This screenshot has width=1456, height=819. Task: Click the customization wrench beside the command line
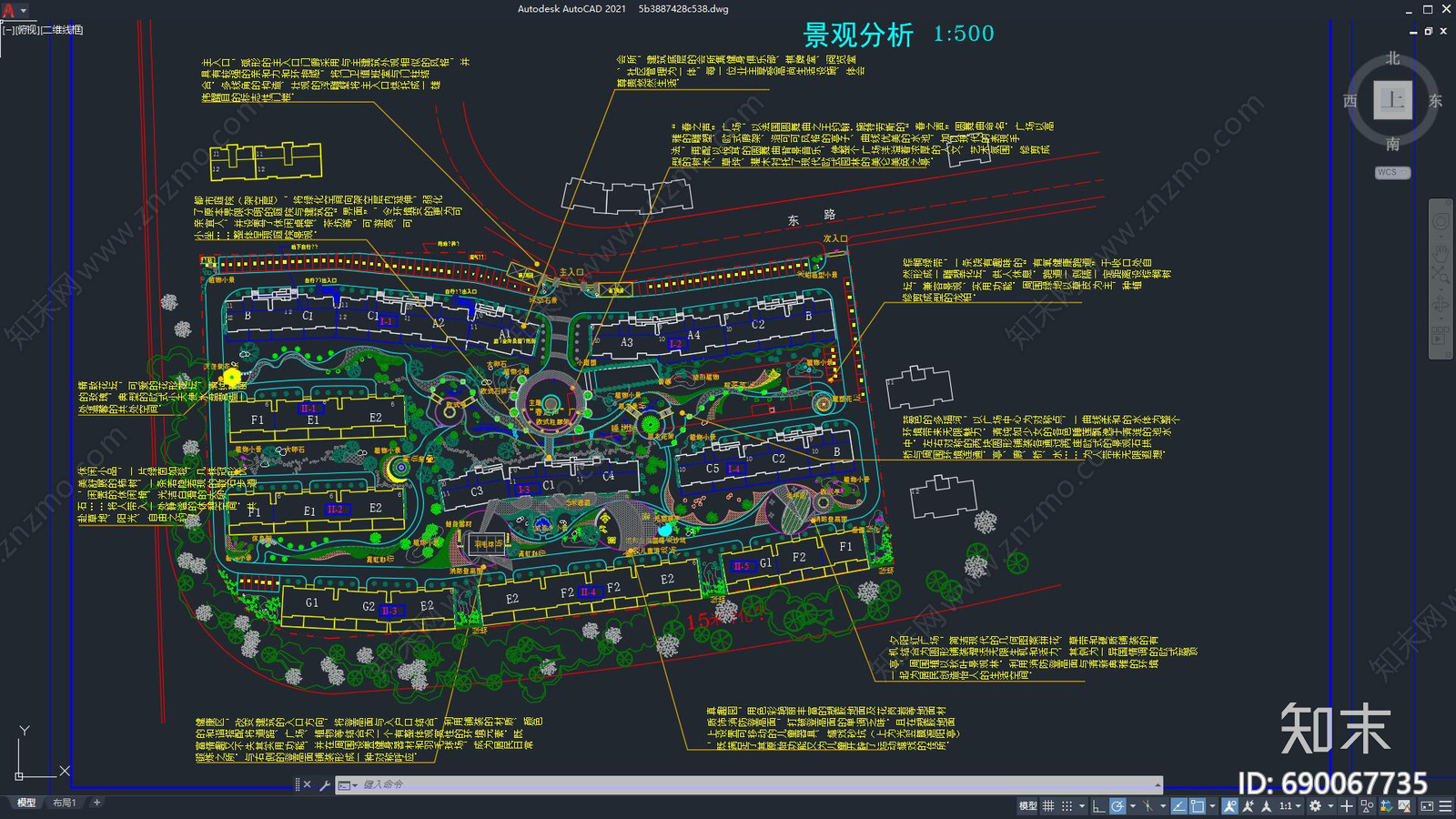click(x=325, y=784)
